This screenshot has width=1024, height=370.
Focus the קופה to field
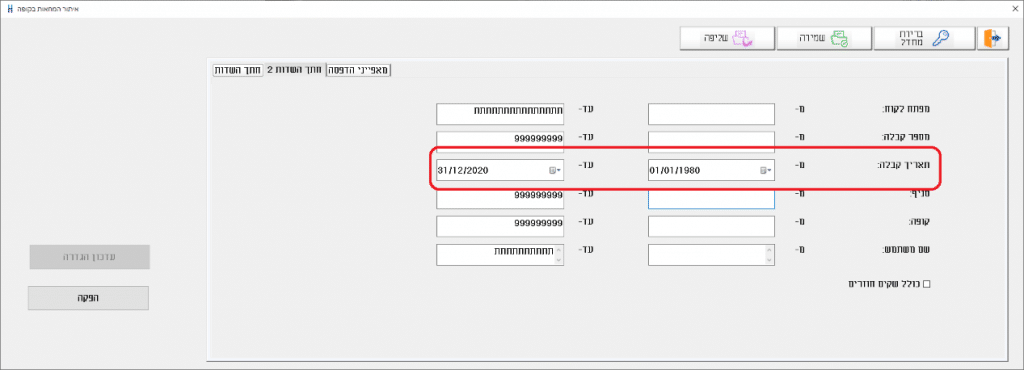pos(500,226)
